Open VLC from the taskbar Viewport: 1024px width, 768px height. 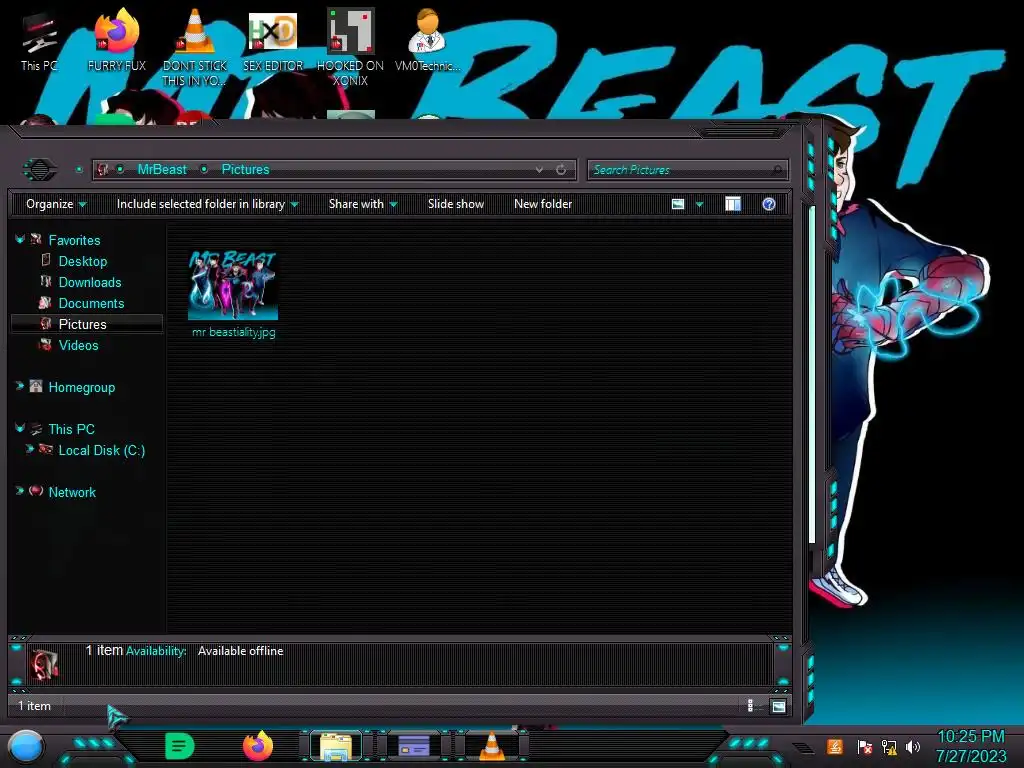[x=492, y=746]
